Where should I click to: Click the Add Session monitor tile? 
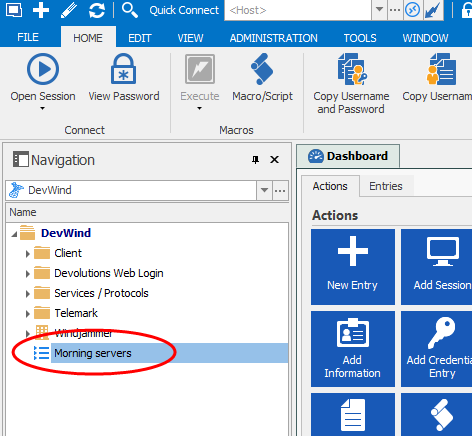coord(437,267)
